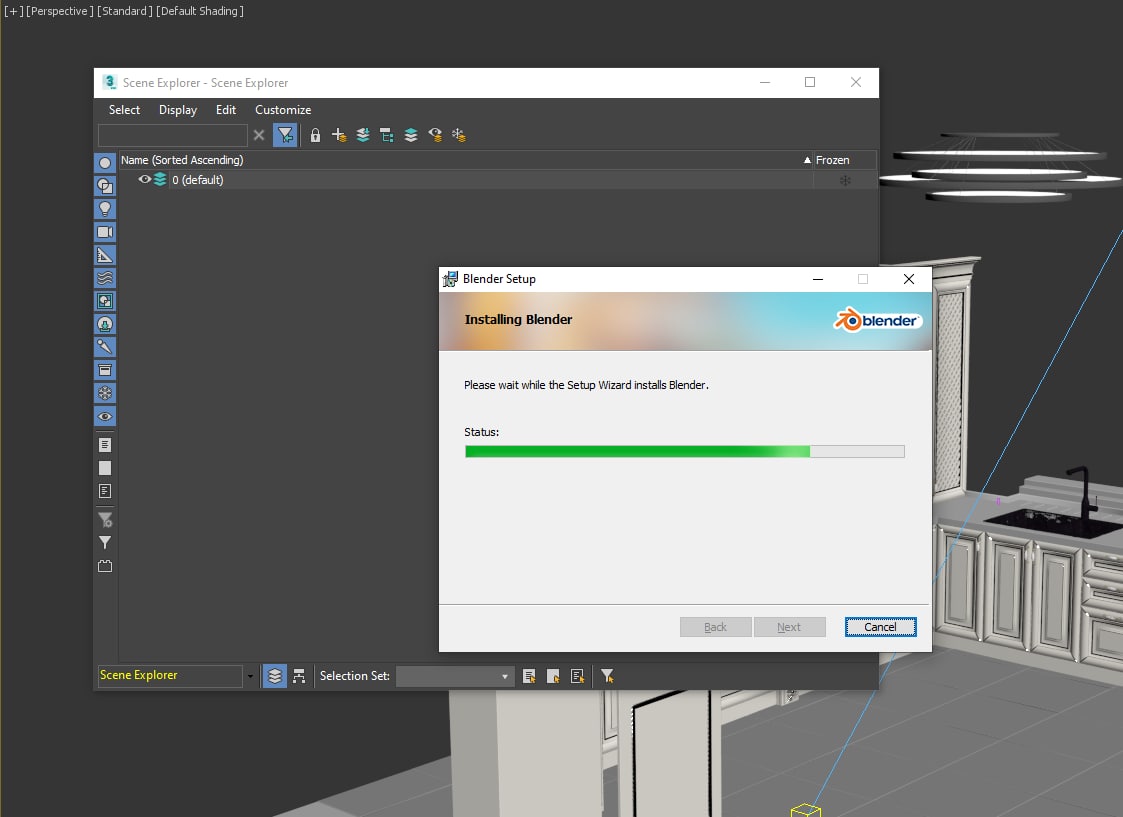Click the Blender installation progress bar
The width and height of the screenshot is (1123, 817).
pos(685,451)
